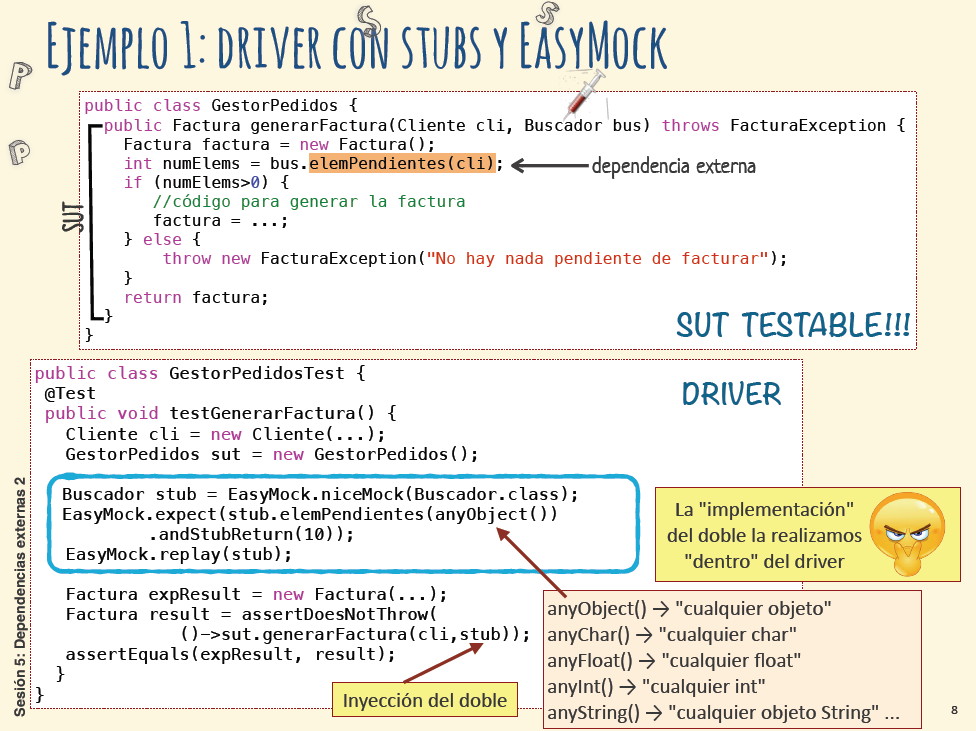Click the yellow 'implementación del doble' note
Viewport: 976px width, 731px height.
(760, 535)
